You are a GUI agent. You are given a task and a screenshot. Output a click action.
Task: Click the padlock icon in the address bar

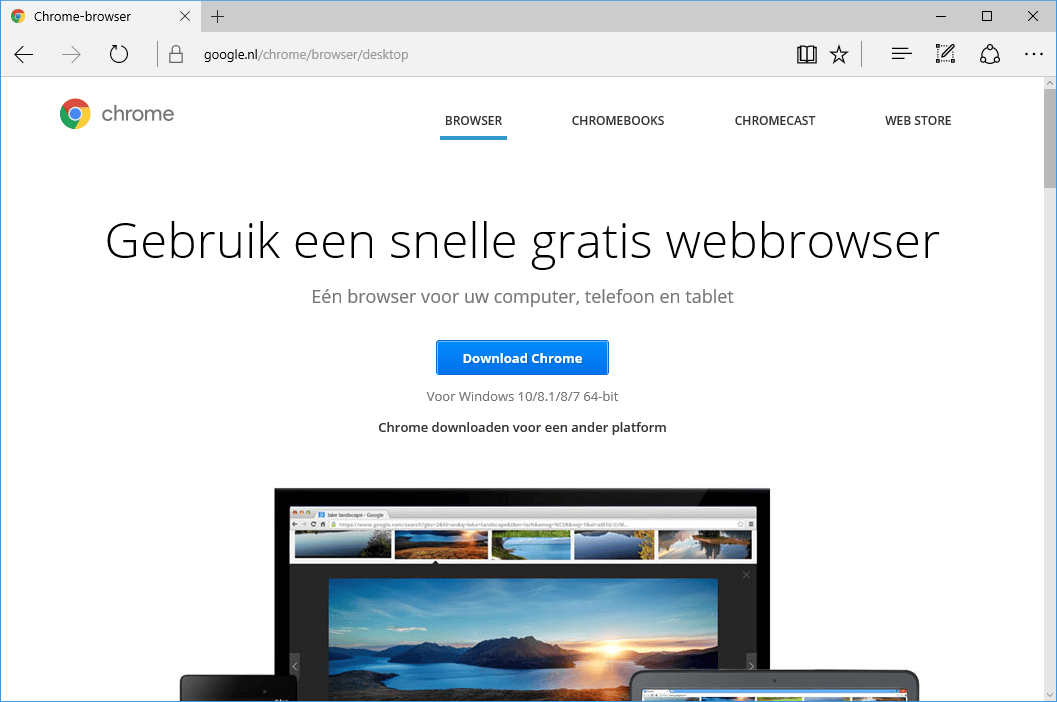(x=176, y=55)
